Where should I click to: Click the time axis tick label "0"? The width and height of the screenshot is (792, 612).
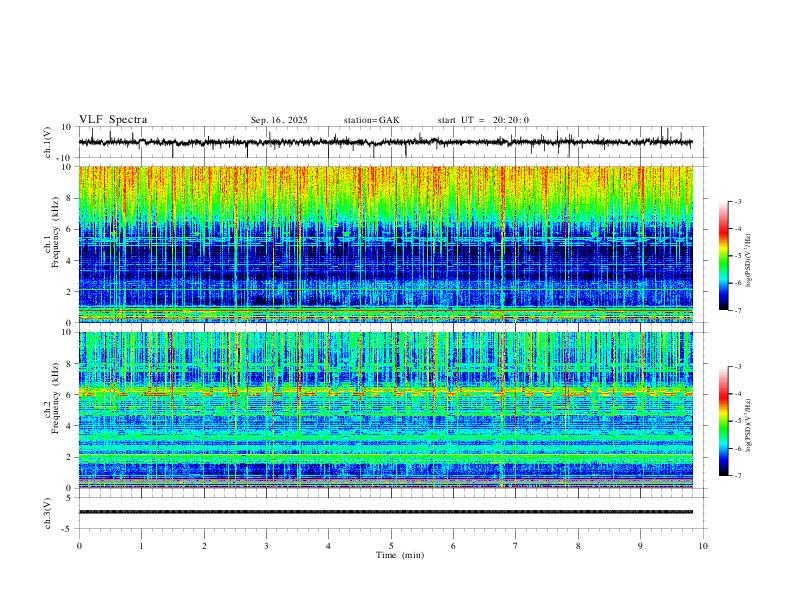pos(79,546)
